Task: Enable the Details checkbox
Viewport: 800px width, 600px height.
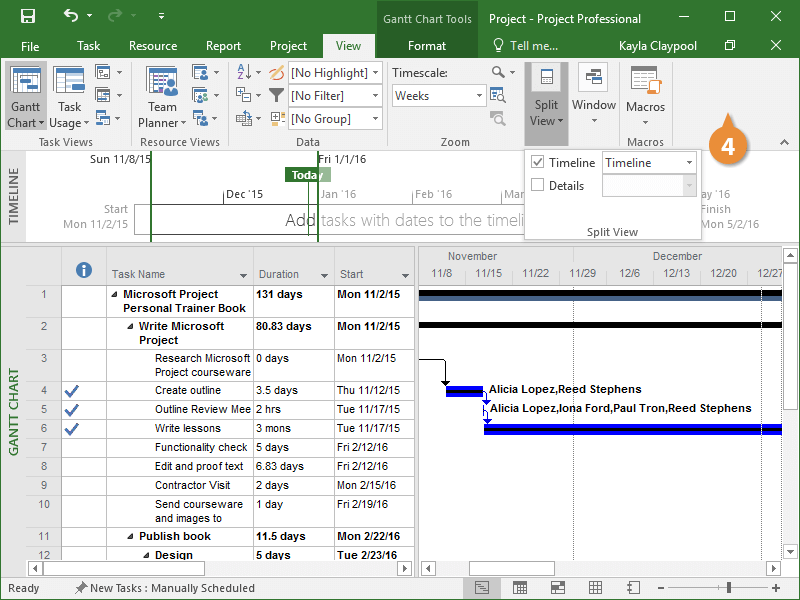Action: 538,185
